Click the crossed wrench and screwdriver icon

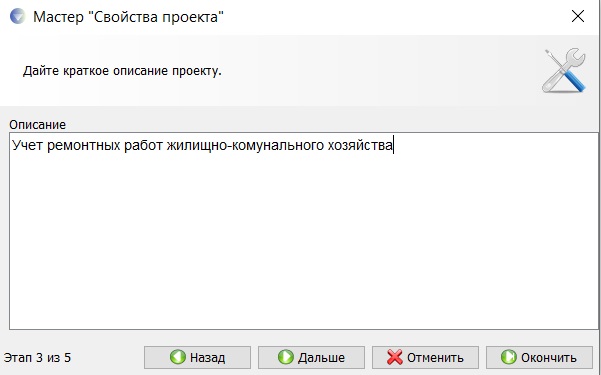(564, 70)
